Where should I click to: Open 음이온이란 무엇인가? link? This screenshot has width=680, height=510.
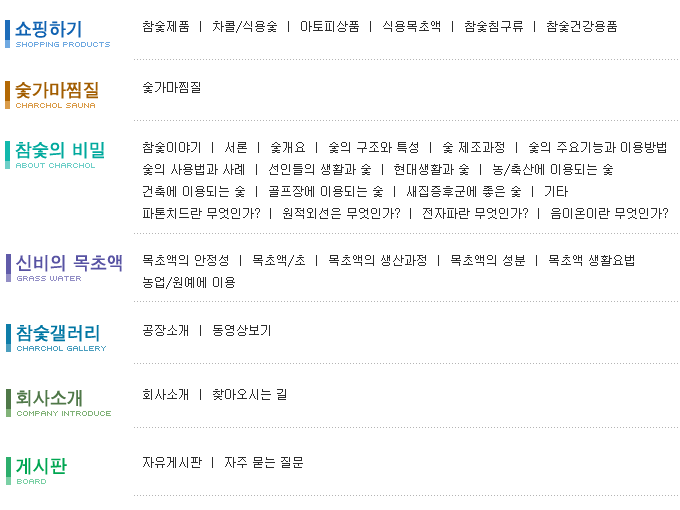[x=609, y=213]
